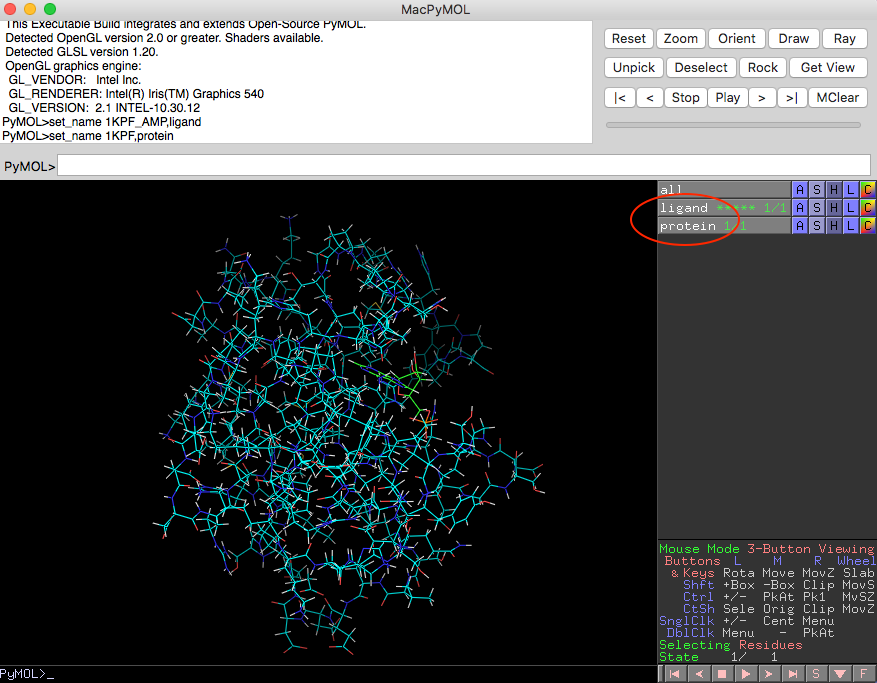Click the Play movie button
The height and width of the screenshot is (683, 877).
(x=728, y=97)
